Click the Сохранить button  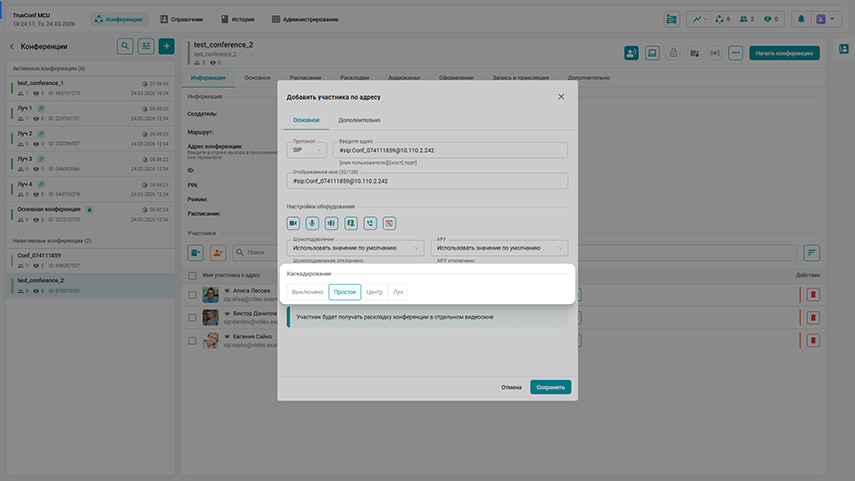(550, 387)
